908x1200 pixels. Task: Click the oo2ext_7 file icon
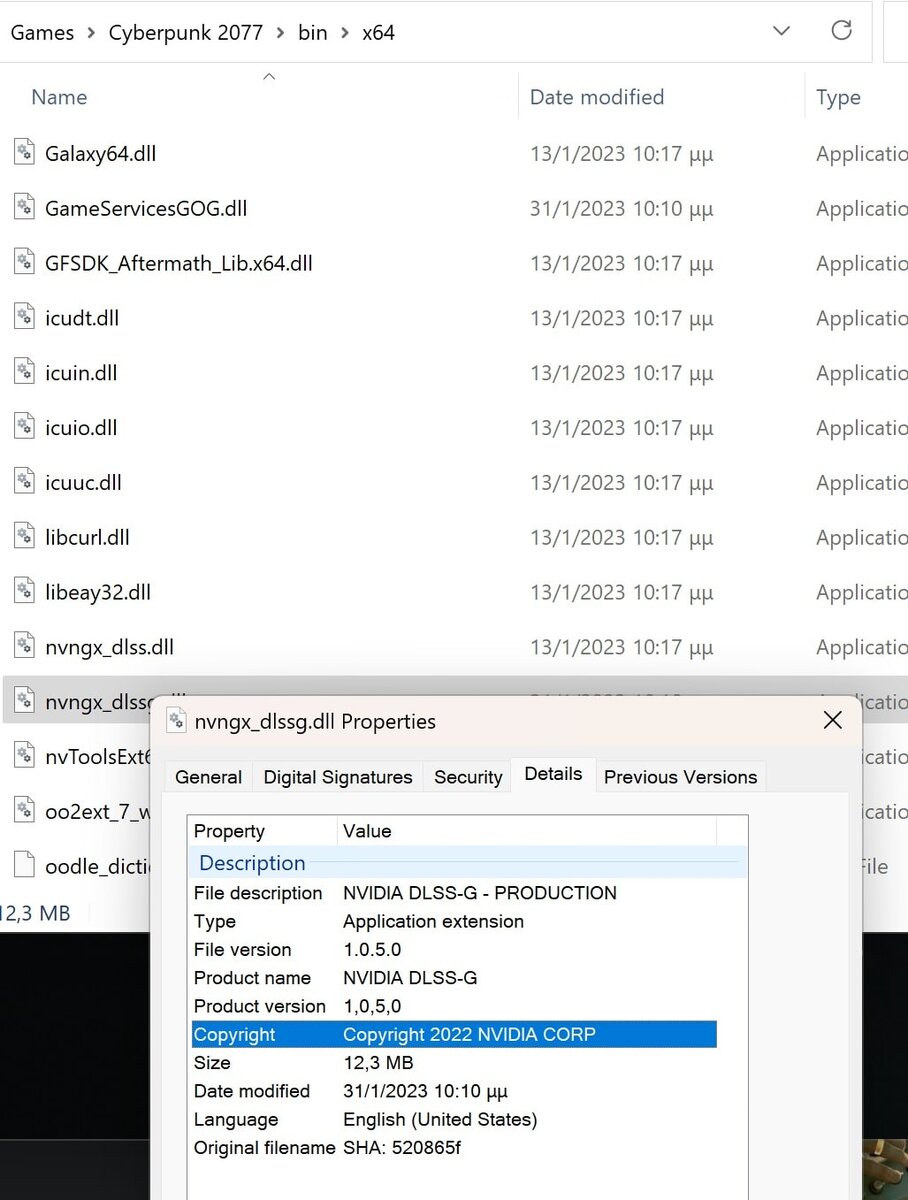pos(25,811)
